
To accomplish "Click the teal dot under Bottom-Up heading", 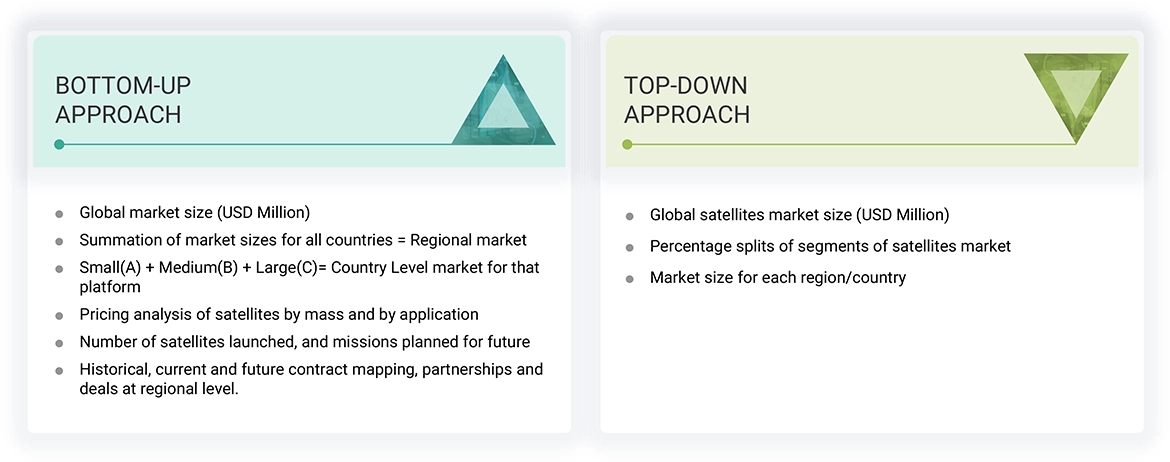I will click(x=59, y=145).
